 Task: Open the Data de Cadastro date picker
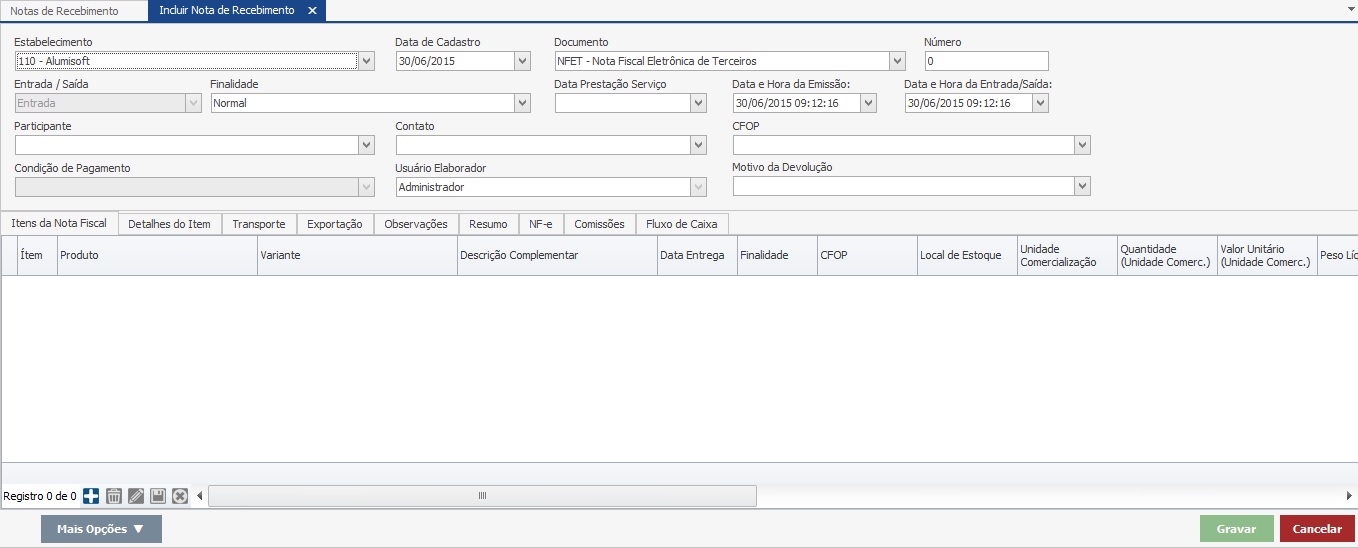[522, 61]
